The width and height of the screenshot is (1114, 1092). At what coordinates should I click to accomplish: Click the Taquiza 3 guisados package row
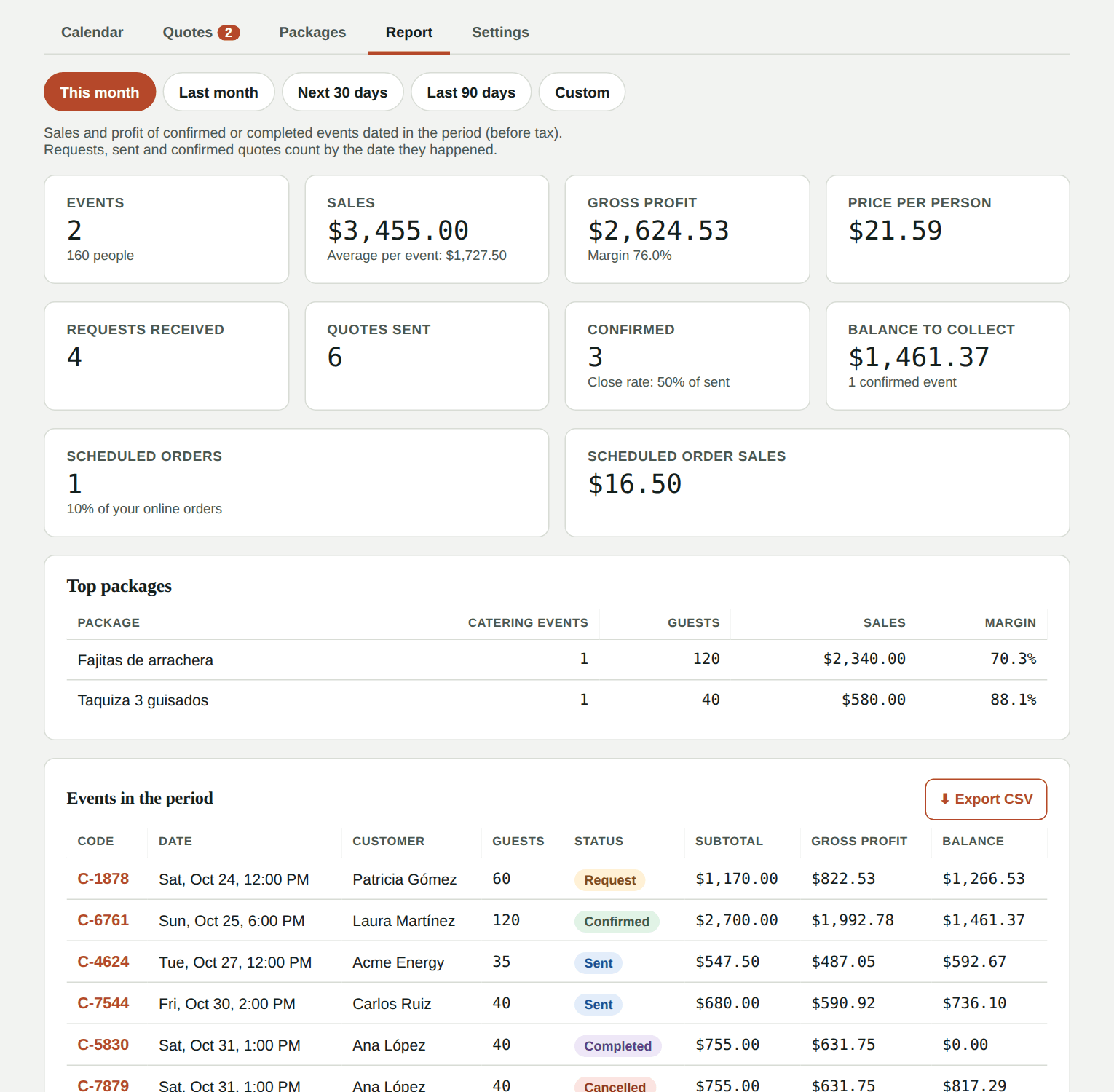pyautogui.click(x=557, y=700)
